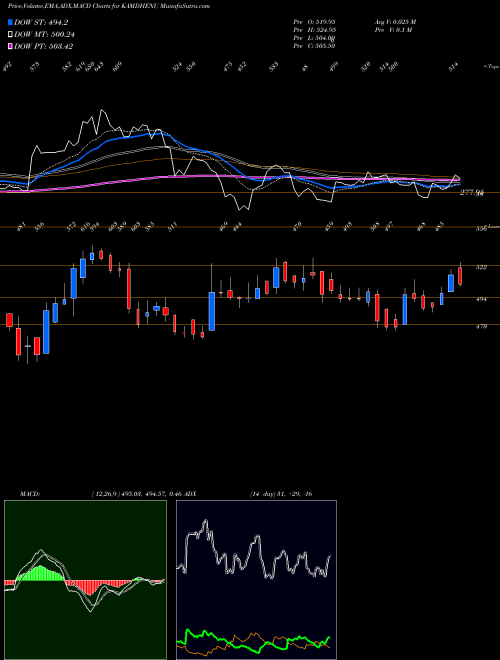Click the white line's highest peak on EMA chart
The image size is (500, 660).
click(101, 111)
